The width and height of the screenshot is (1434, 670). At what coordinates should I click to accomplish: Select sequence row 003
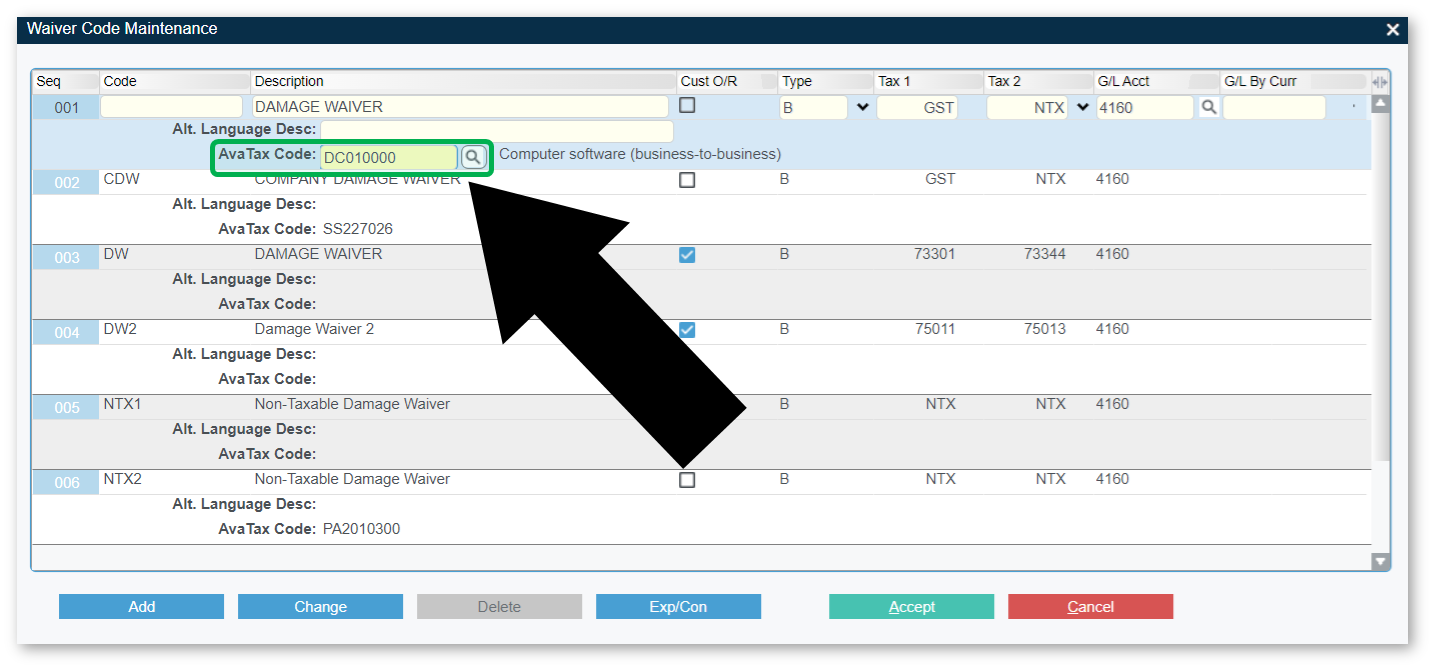coord(66,258)
